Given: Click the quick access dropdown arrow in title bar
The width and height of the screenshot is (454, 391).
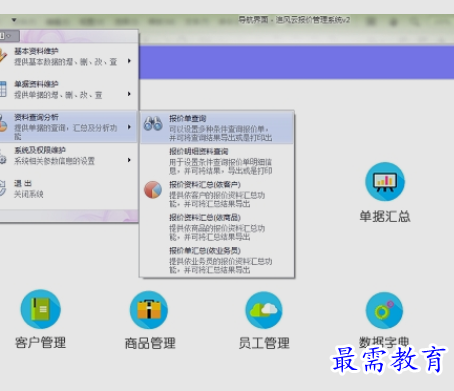Looking at the screenshot, I should click(14, 20).
